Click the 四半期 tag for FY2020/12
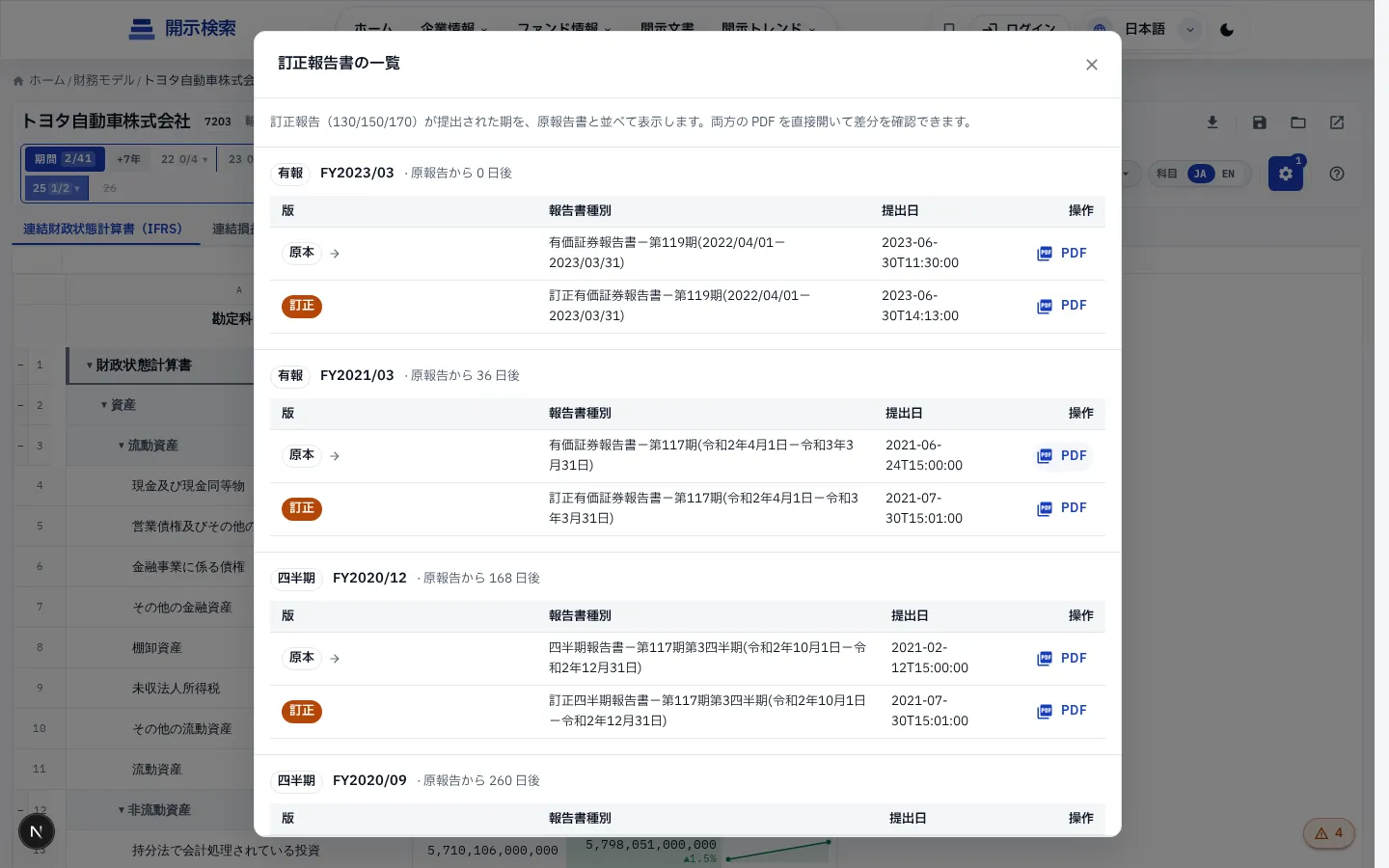Screen dimensions: 1389x868 (x=296, y=579)
